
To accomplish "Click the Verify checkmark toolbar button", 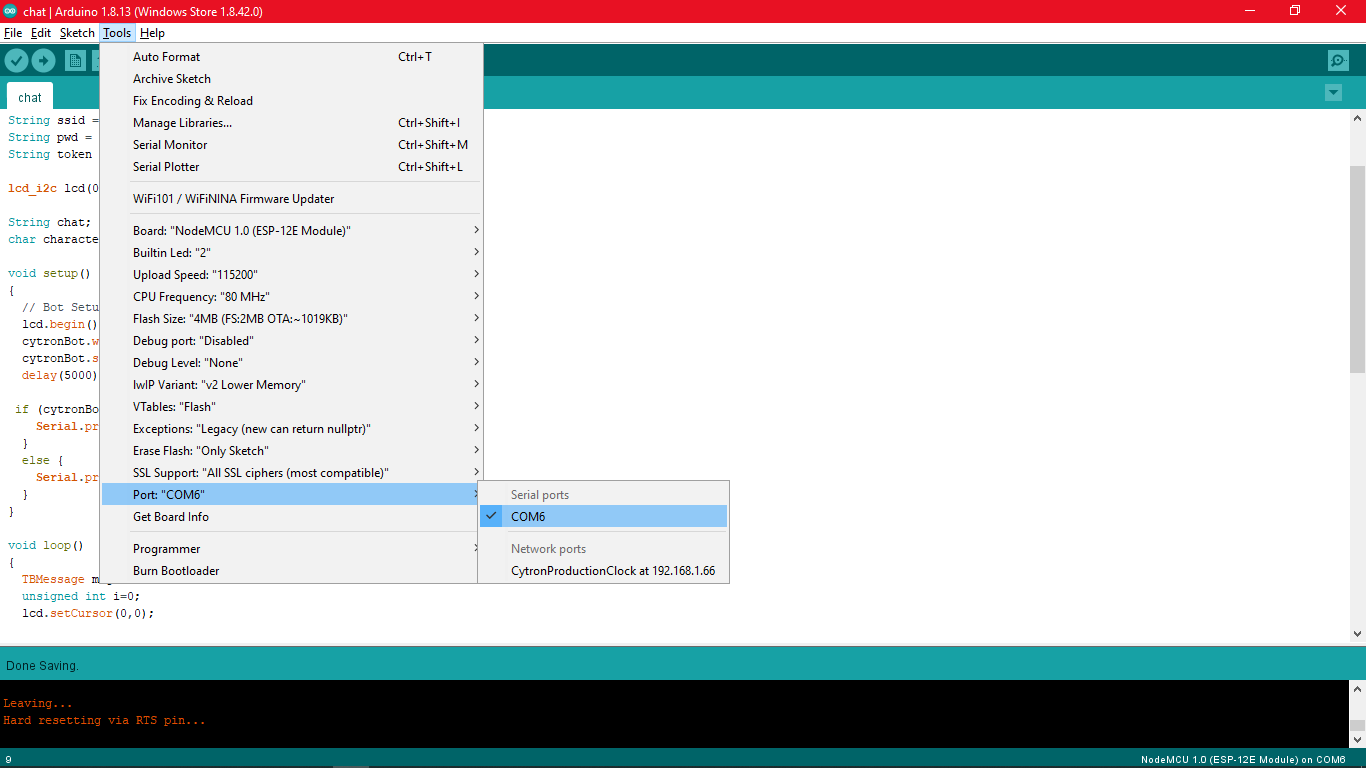I will (x=16, y=61).
